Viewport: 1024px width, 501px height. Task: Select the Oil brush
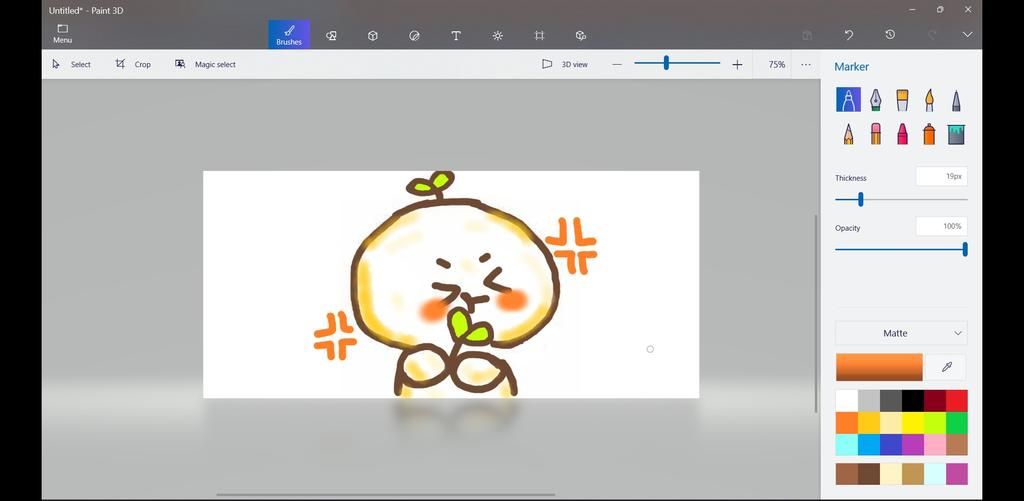[x=902, y=100]
